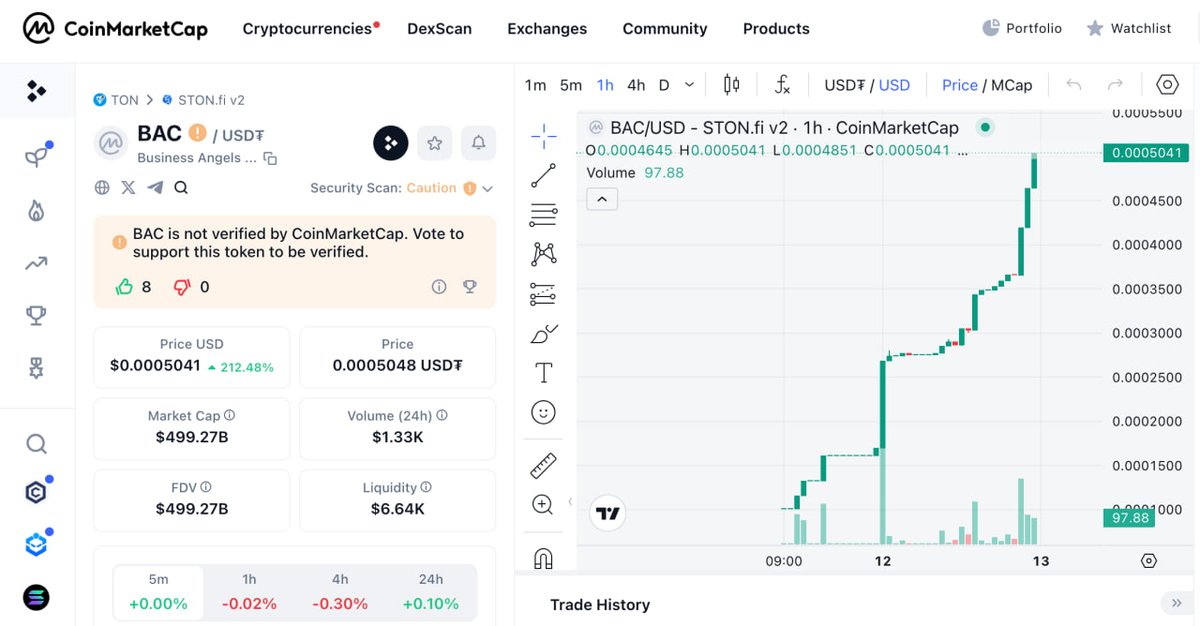Switch chart quote to USD
Screen dimensions: 1200x626
coord(895,85)
